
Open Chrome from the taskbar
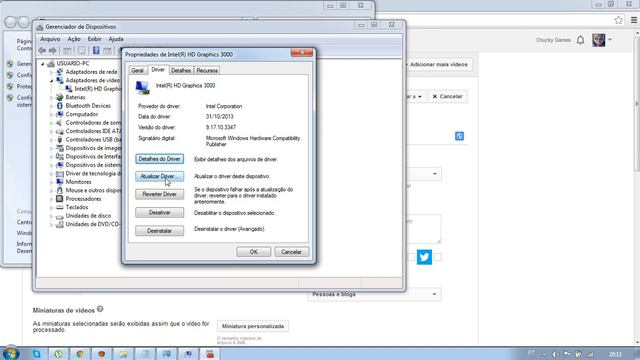pos(80,354)
